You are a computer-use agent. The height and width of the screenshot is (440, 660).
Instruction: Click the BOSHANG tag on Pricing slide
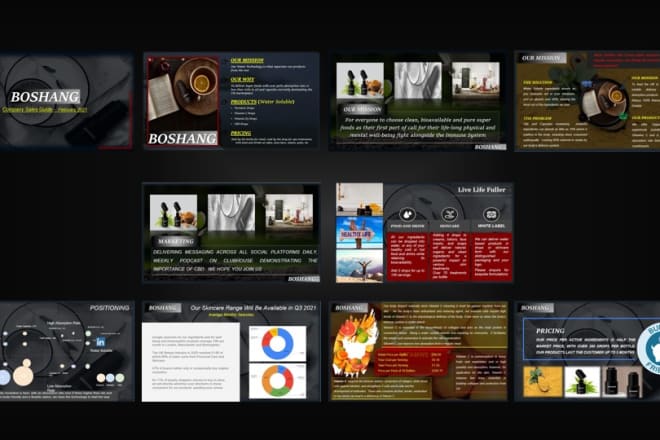(536, 308)
